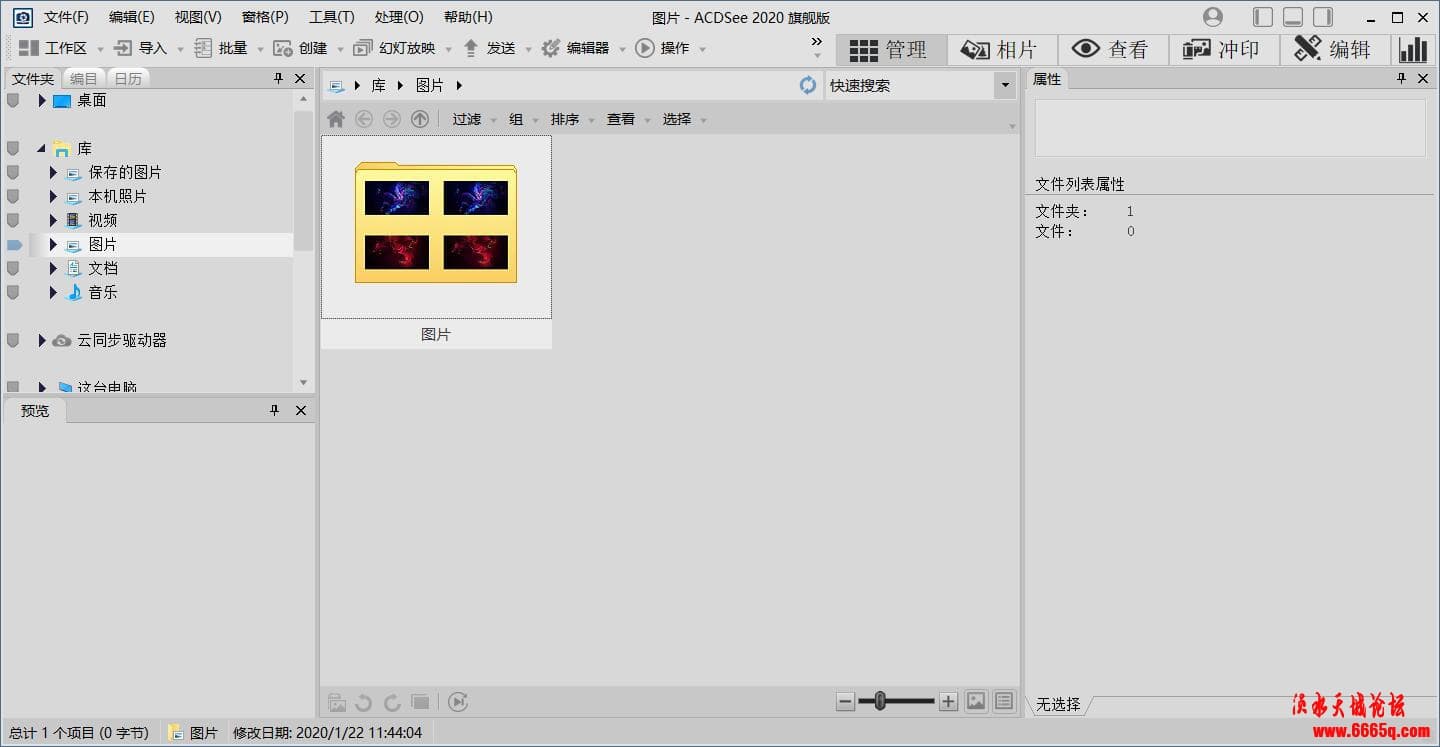Open the Editors (编辑器) toolbar icon
This screenshot has width=1440, height=747.
click(551, 48)
